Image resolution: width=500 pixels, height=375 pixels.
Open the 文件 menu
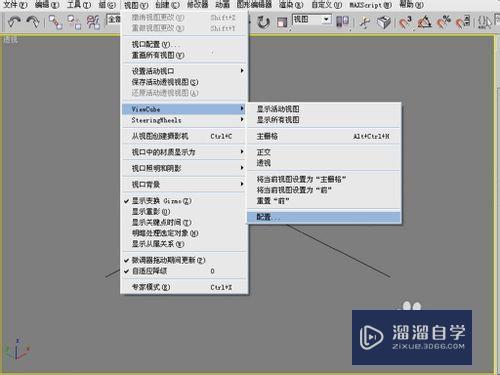(15, 5)
